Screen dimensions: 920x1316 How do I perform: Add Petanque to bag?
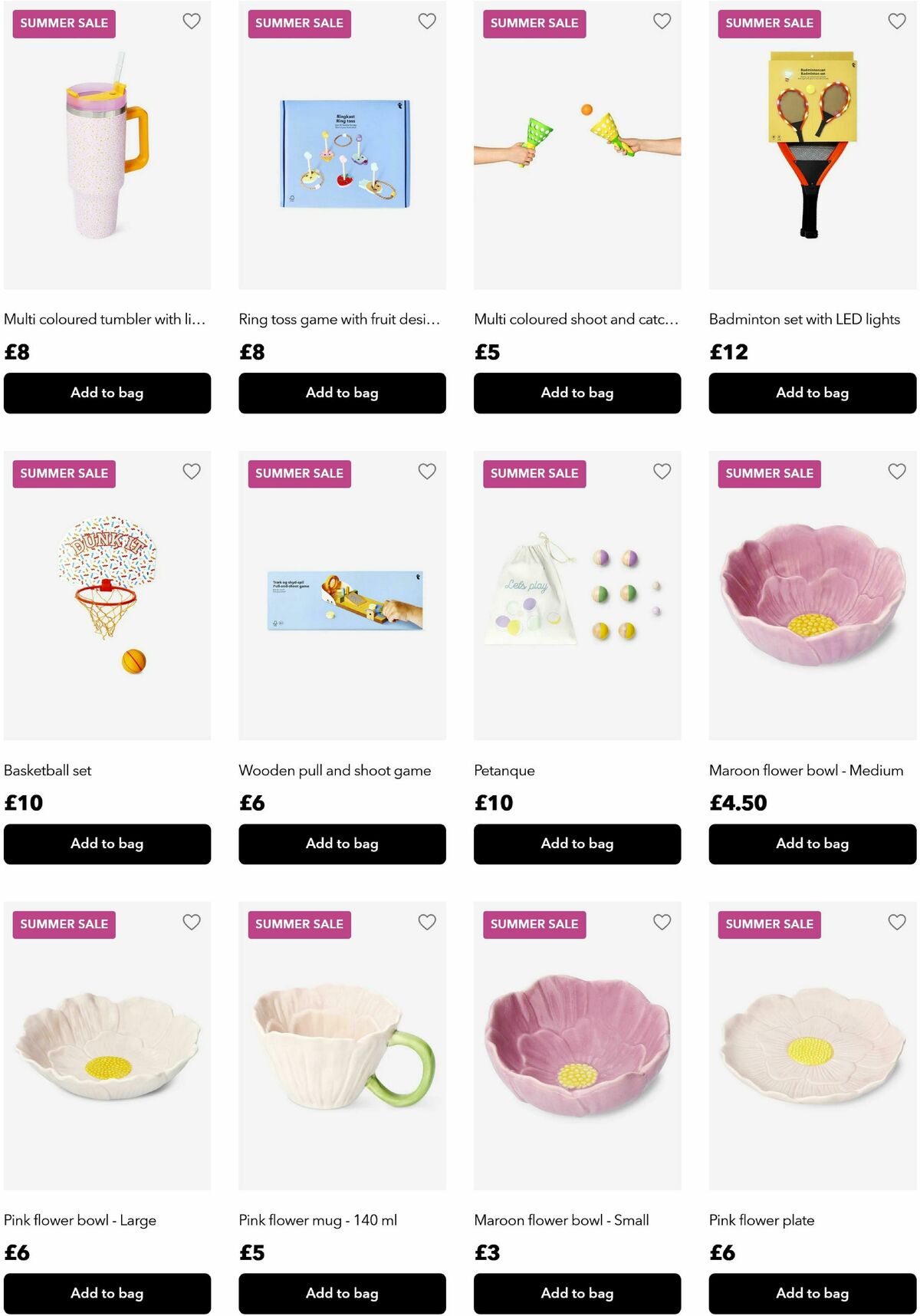pyautogui.click(x=577, y=844)
